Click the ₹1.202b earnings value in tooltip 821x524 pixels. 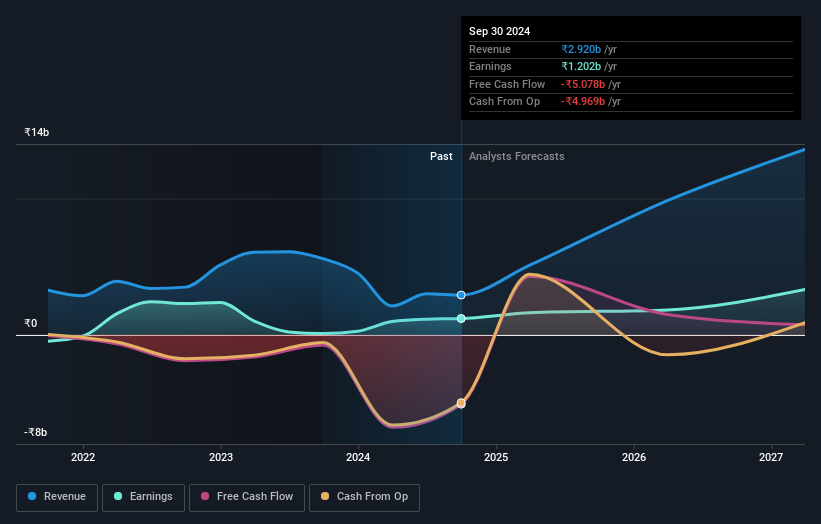click(581, 66)
